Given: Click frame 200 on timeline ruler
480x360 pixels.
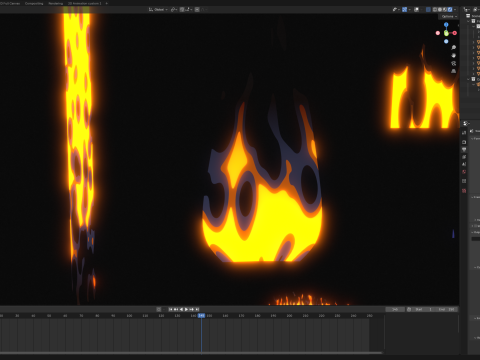Looking at the screenshot, I should pos(289,315).
